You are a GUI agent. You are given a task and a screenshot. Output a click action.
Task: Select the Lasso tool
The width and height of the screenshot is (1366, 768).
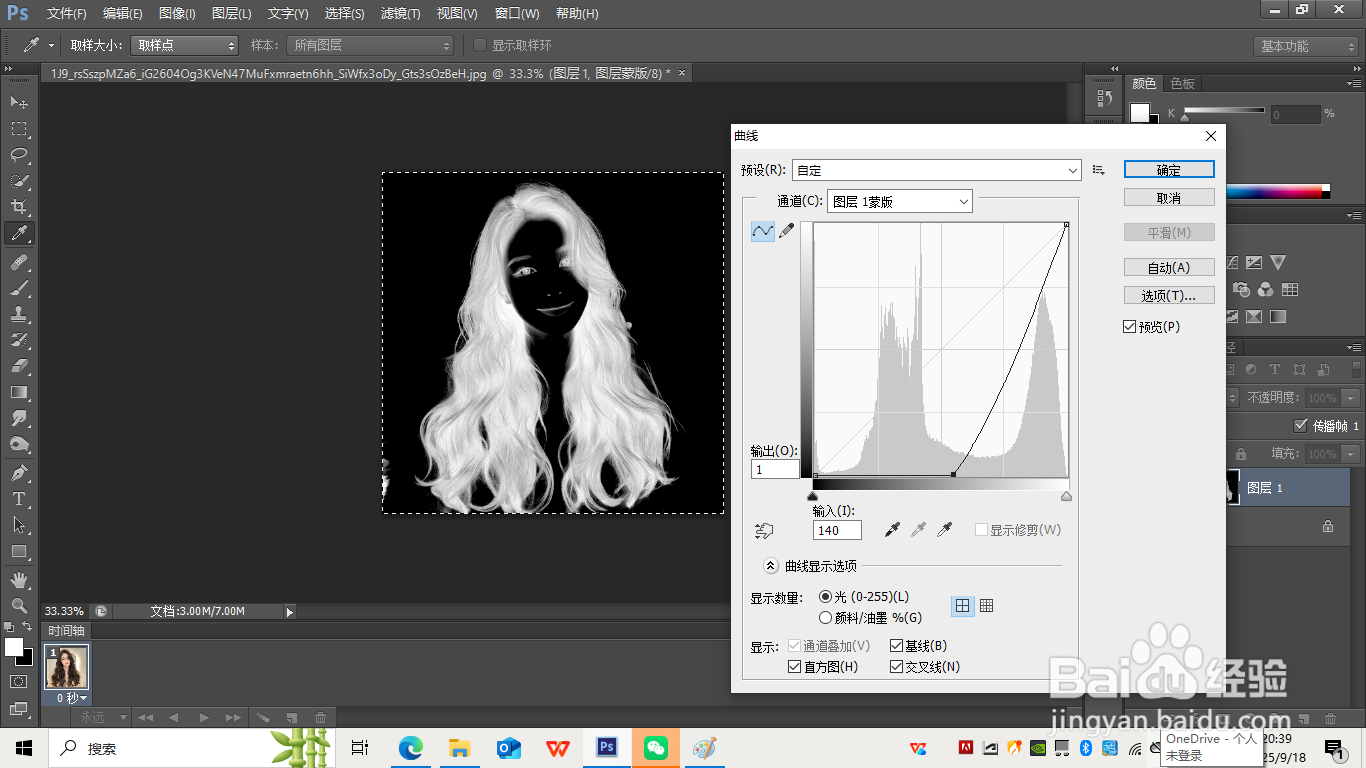tap(19, 155)
